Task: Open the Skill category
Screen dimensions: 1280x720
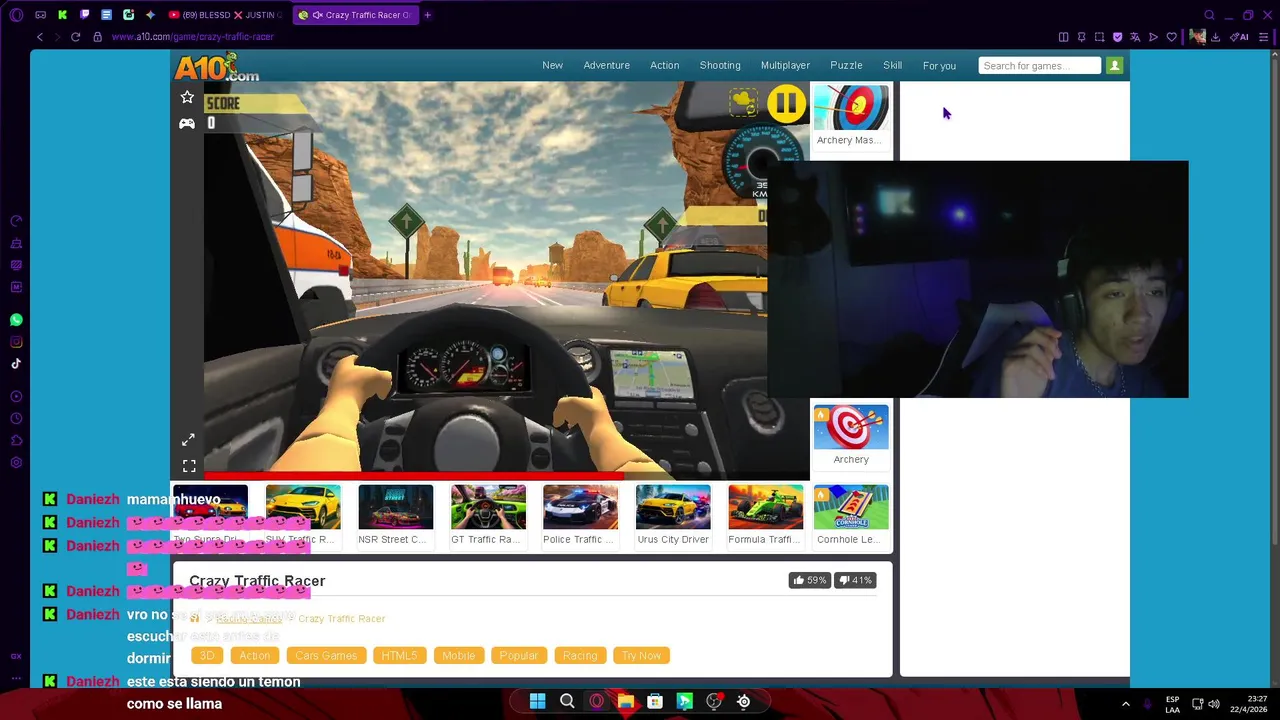Action: [892, 65]
